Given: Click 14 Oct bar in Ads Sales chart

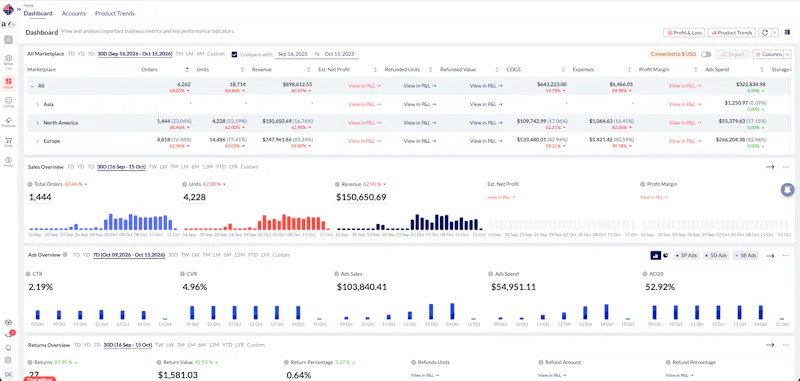Looking at the screenshot, I should pos(452,312).
